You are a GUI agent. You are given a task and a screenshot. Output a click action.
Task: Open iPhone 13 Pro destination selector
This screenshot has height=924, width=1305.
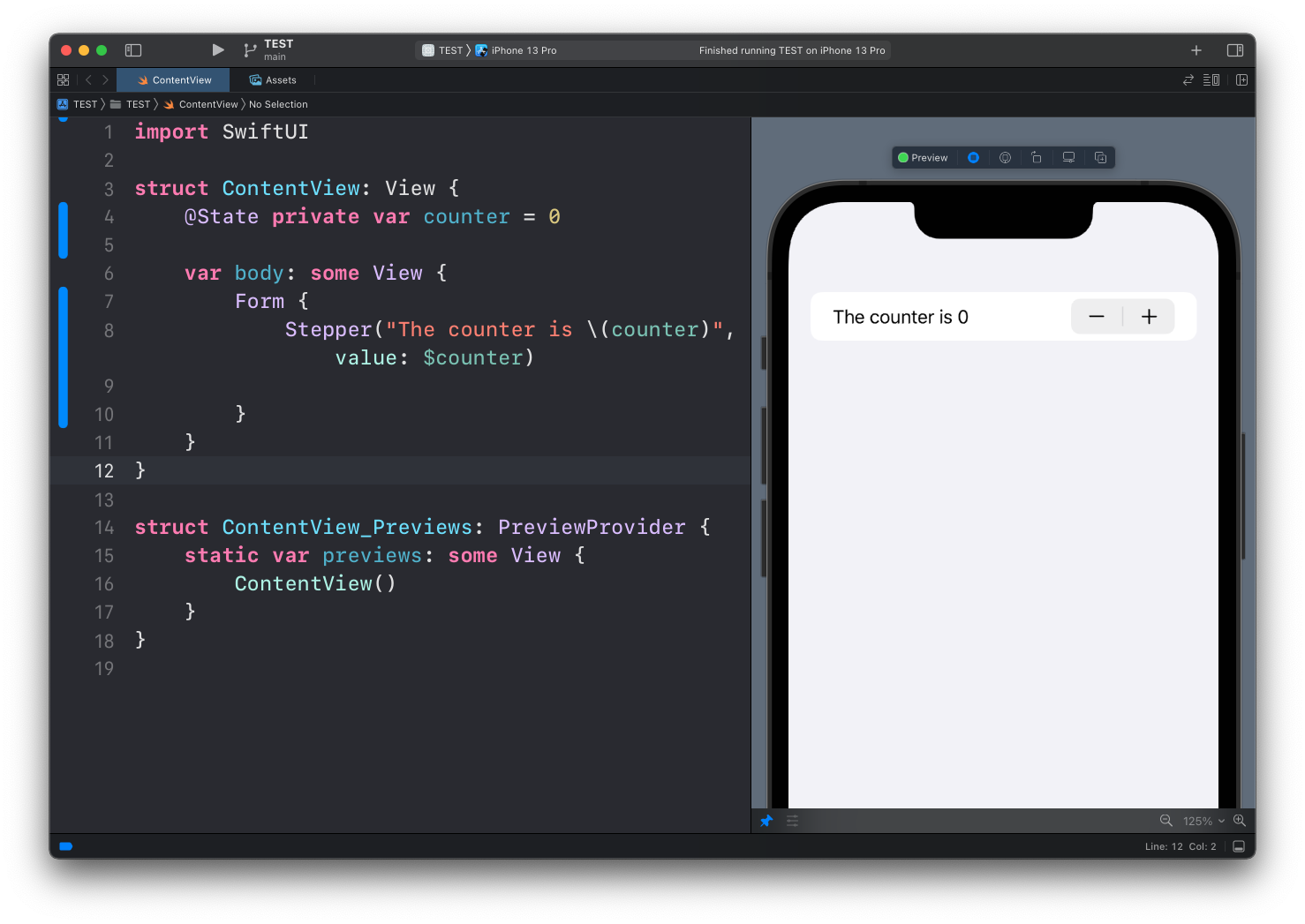coord(523,50)
